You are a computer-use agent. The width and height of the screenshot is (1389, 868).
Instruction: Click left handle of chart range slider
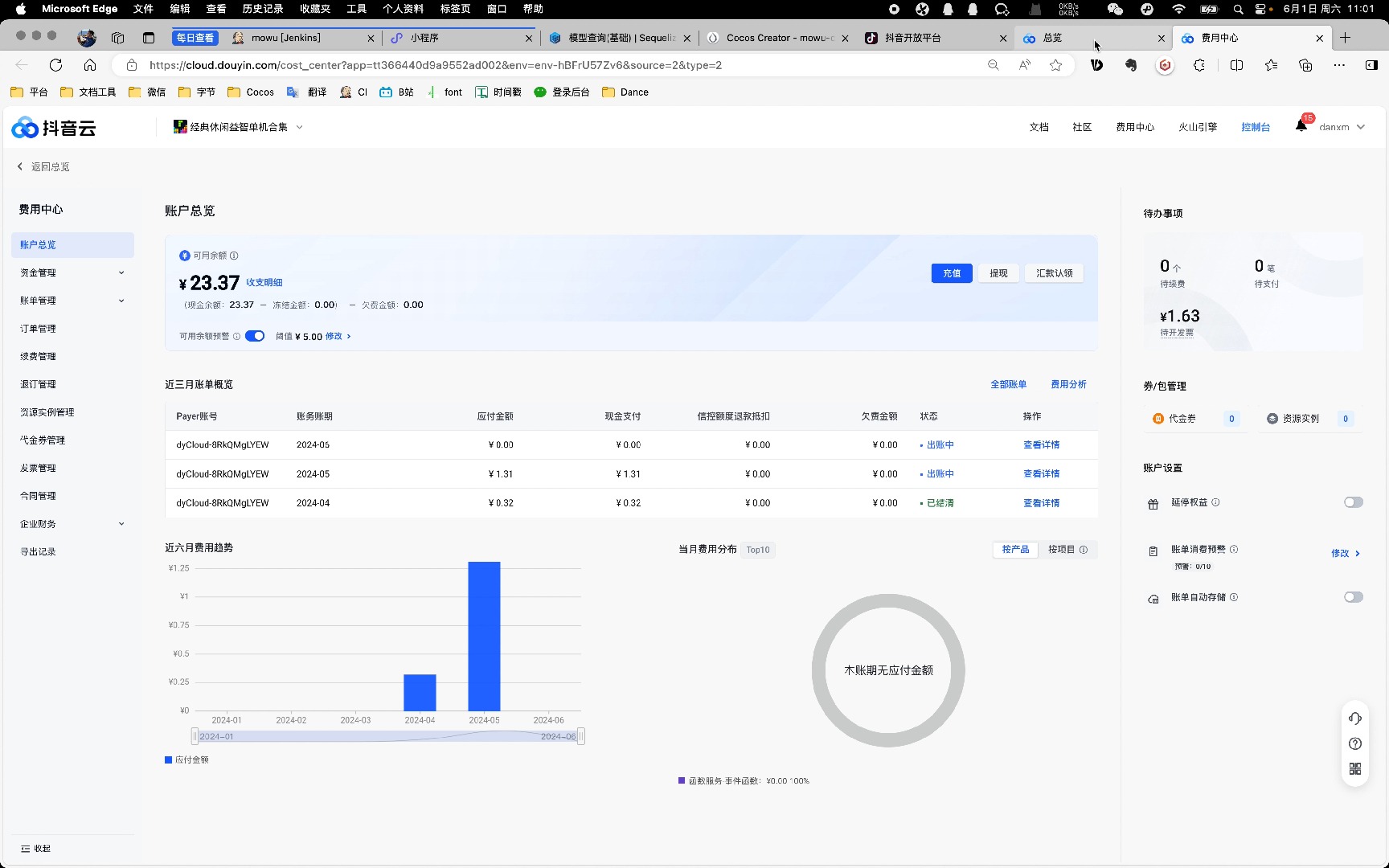coord(195,736)
